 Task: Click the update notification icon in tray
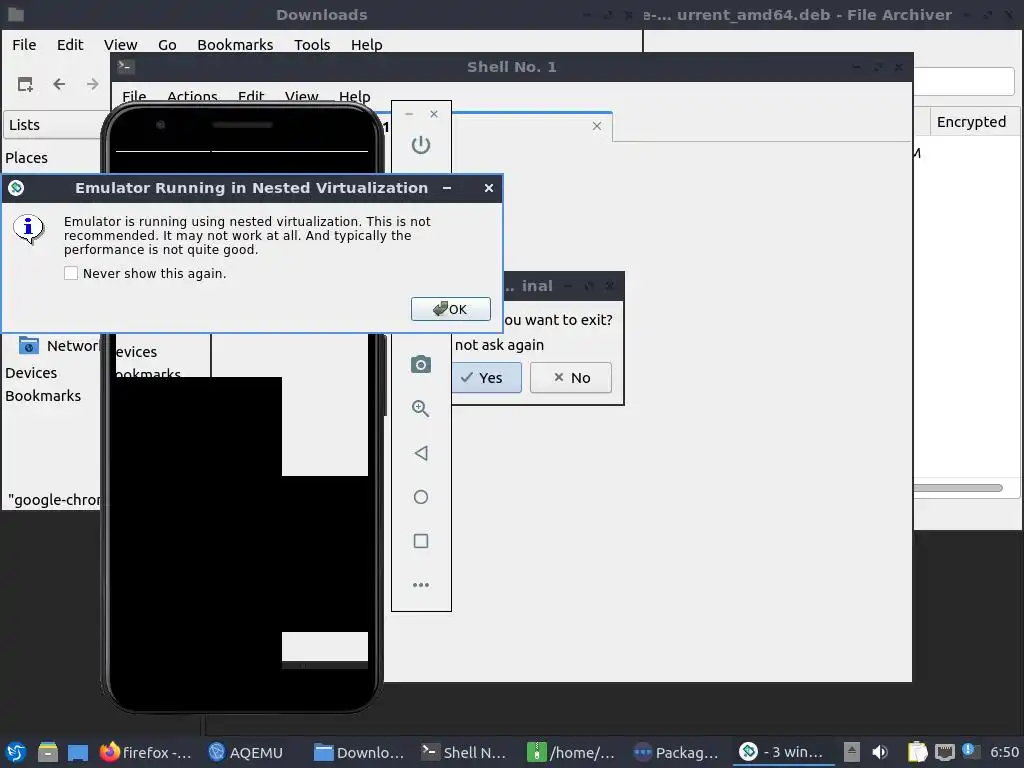969,751
